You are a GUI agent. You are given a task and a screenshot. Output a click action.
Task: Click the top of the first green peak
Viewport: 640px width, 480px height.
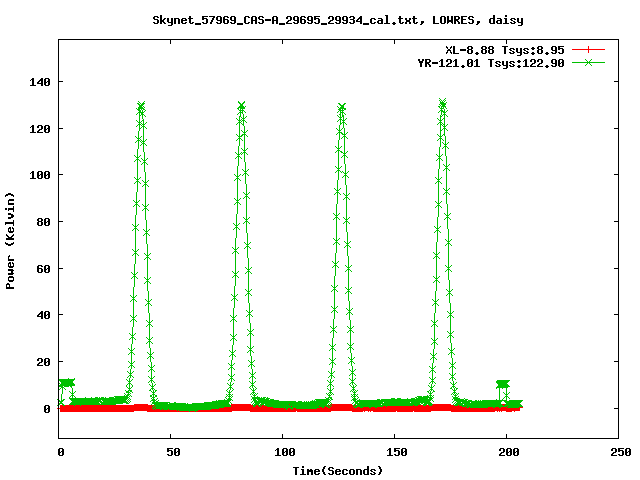coord(141,106)
